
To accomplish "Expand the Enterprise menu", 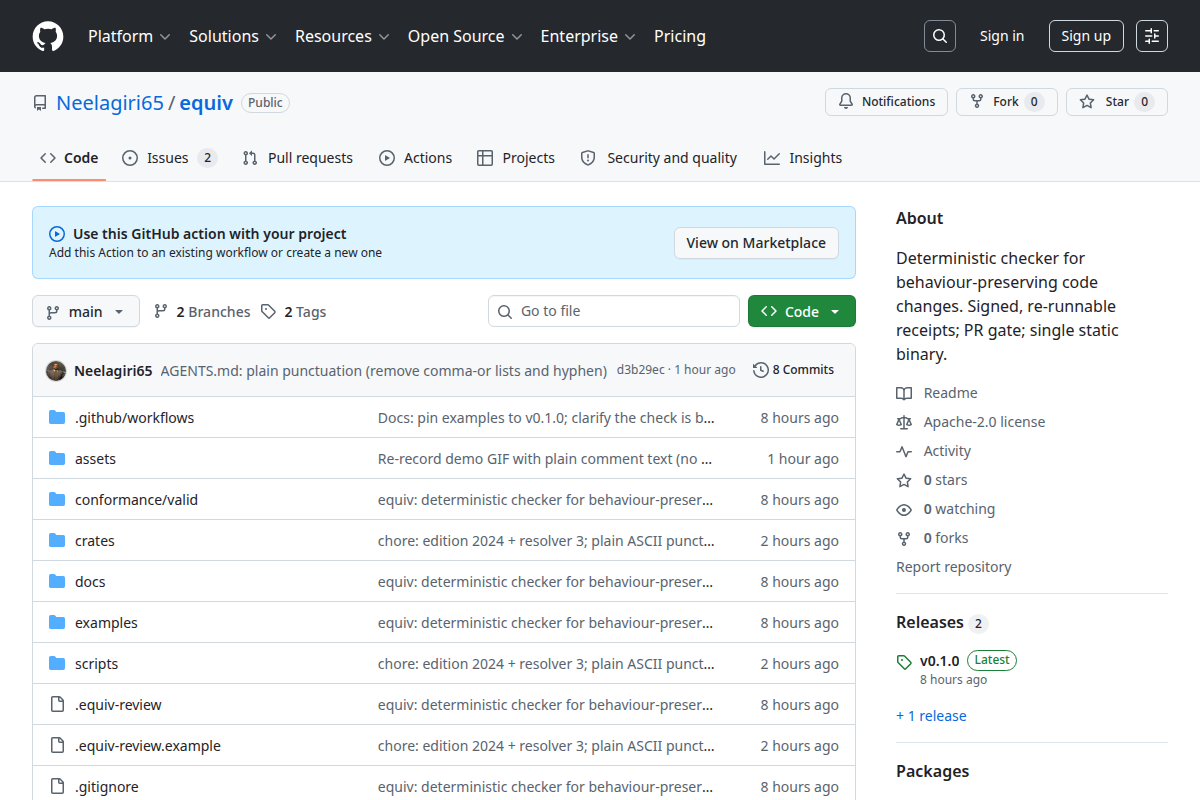I will click(588, 36).
